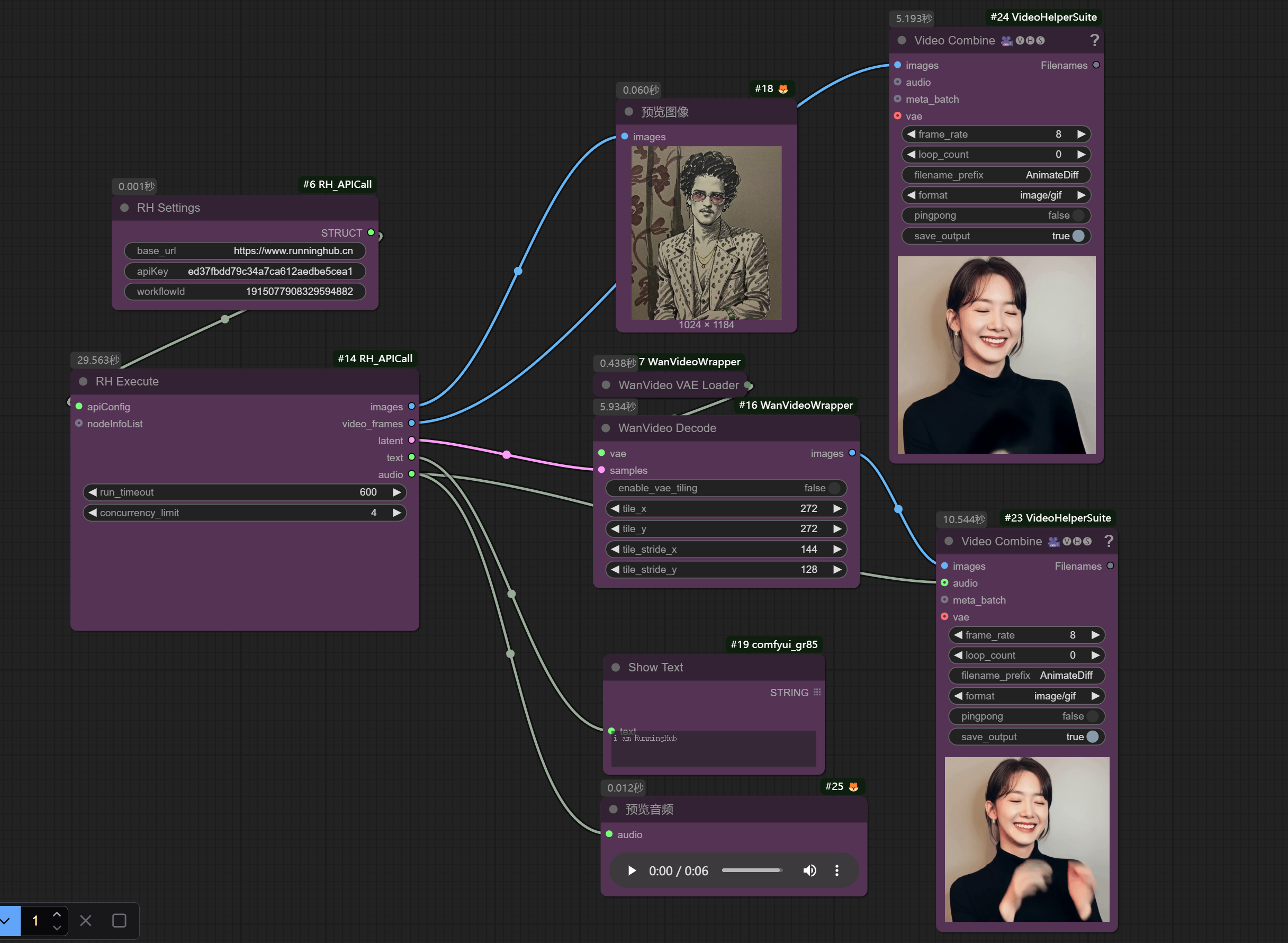Toggle enable_vae_tiling in WanVideo Decode
This screenshot has width=1288, height=943.
(726, 488)
